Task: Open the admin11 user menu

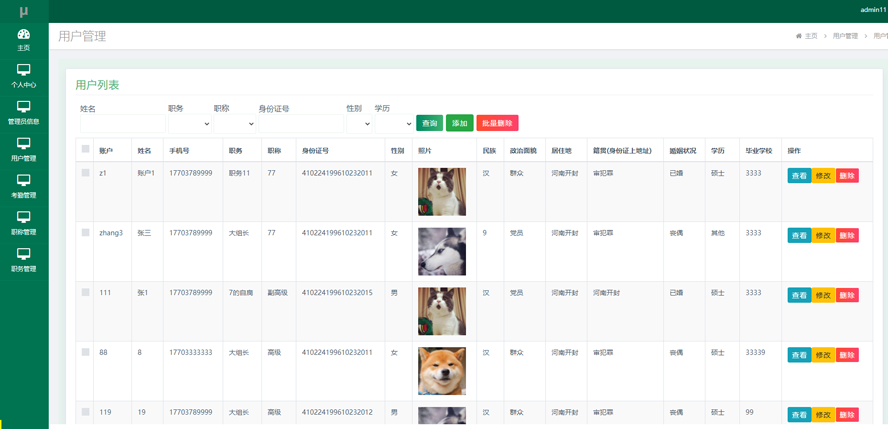Action: point(873,10)
